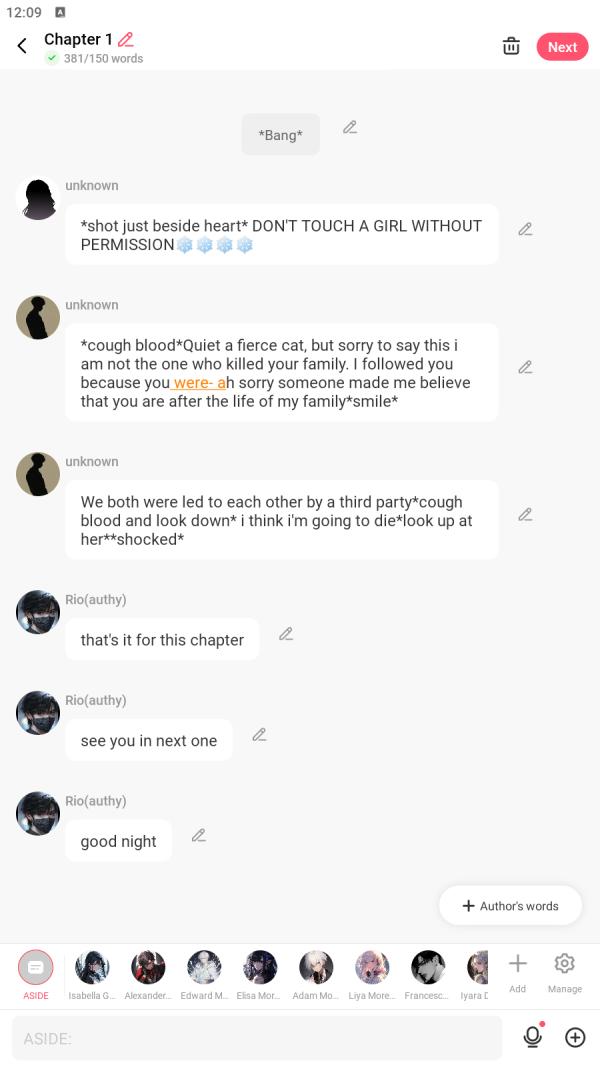Delete chapter with trash icon
Image resolution: width=600 pixels, height=1067 pixels.
click(511, 46)
